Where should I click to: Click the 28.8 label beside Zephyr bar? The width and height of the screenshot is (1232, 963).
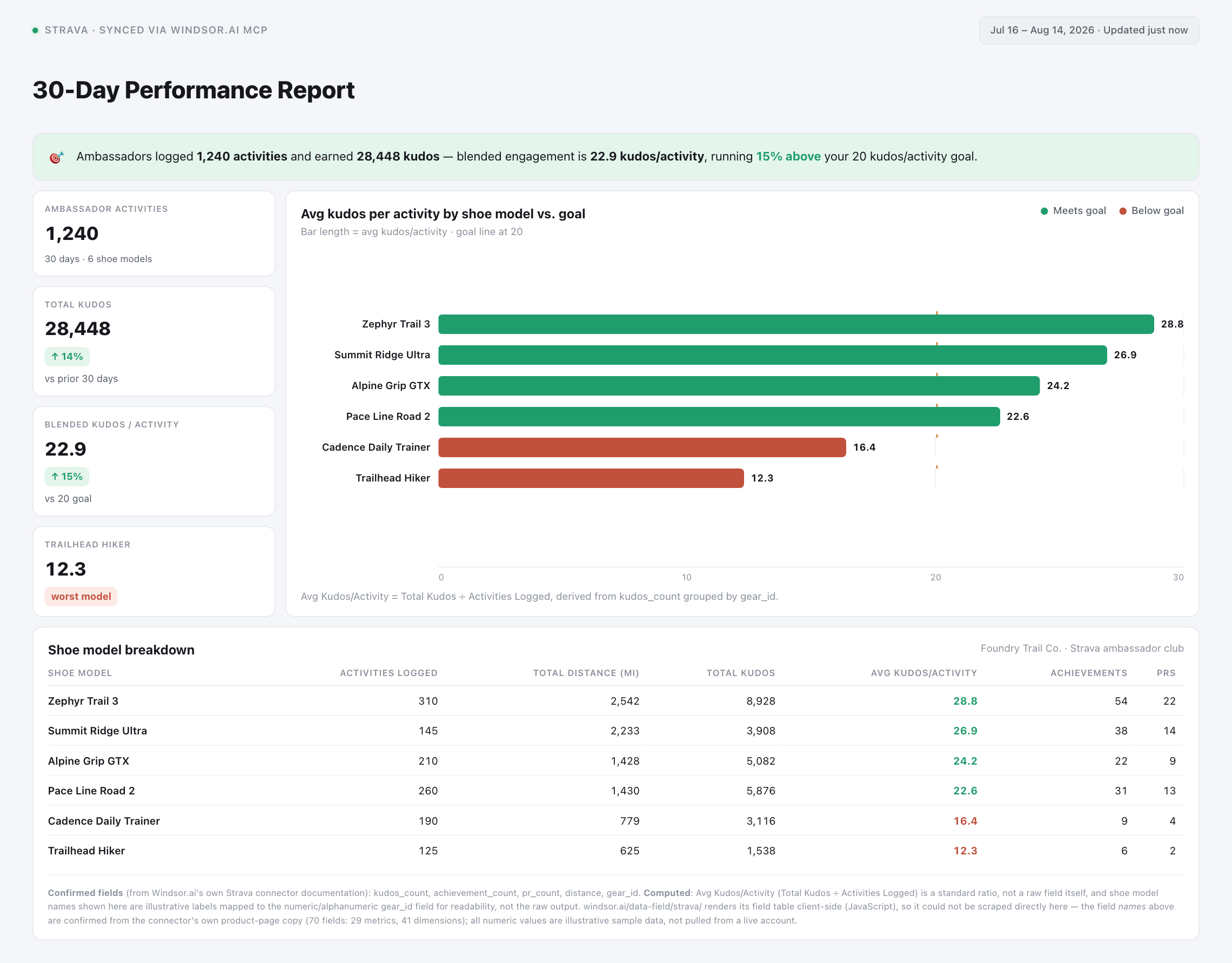(1172, 324)
